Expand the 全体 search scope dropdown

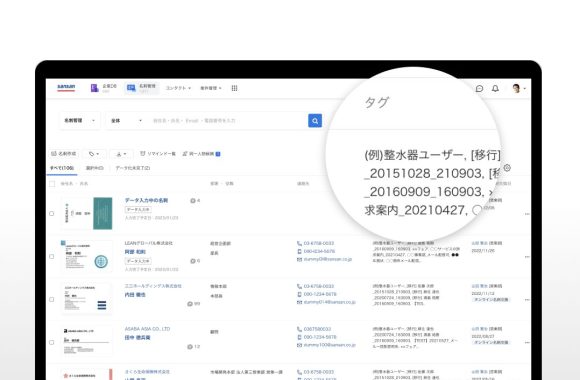(126, 121)
